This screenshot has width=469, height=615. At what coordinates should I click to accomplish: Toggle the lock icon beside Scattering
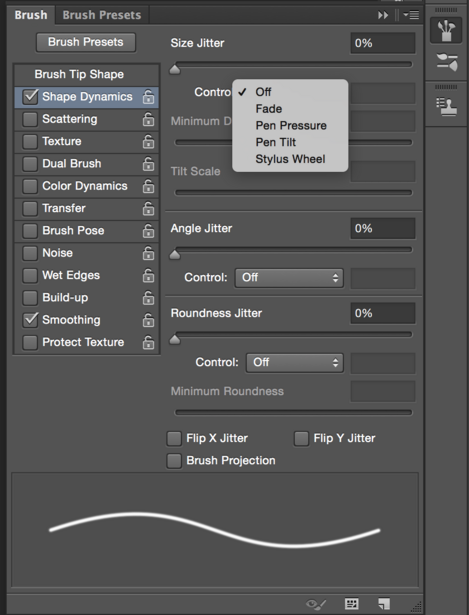tap(148, 119)
